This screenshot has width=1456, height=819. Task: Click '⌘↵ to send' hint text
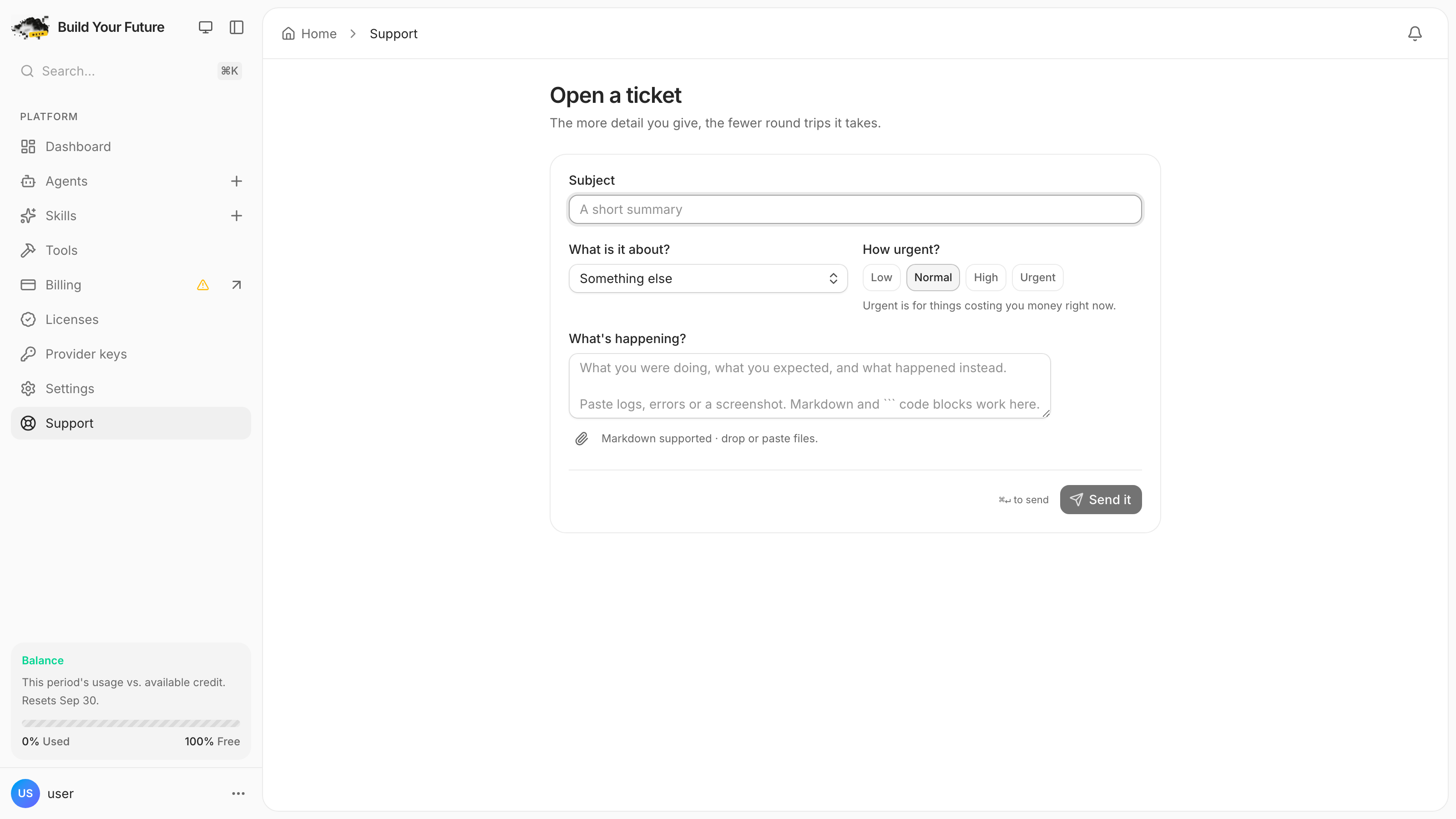coord(1023,500)
